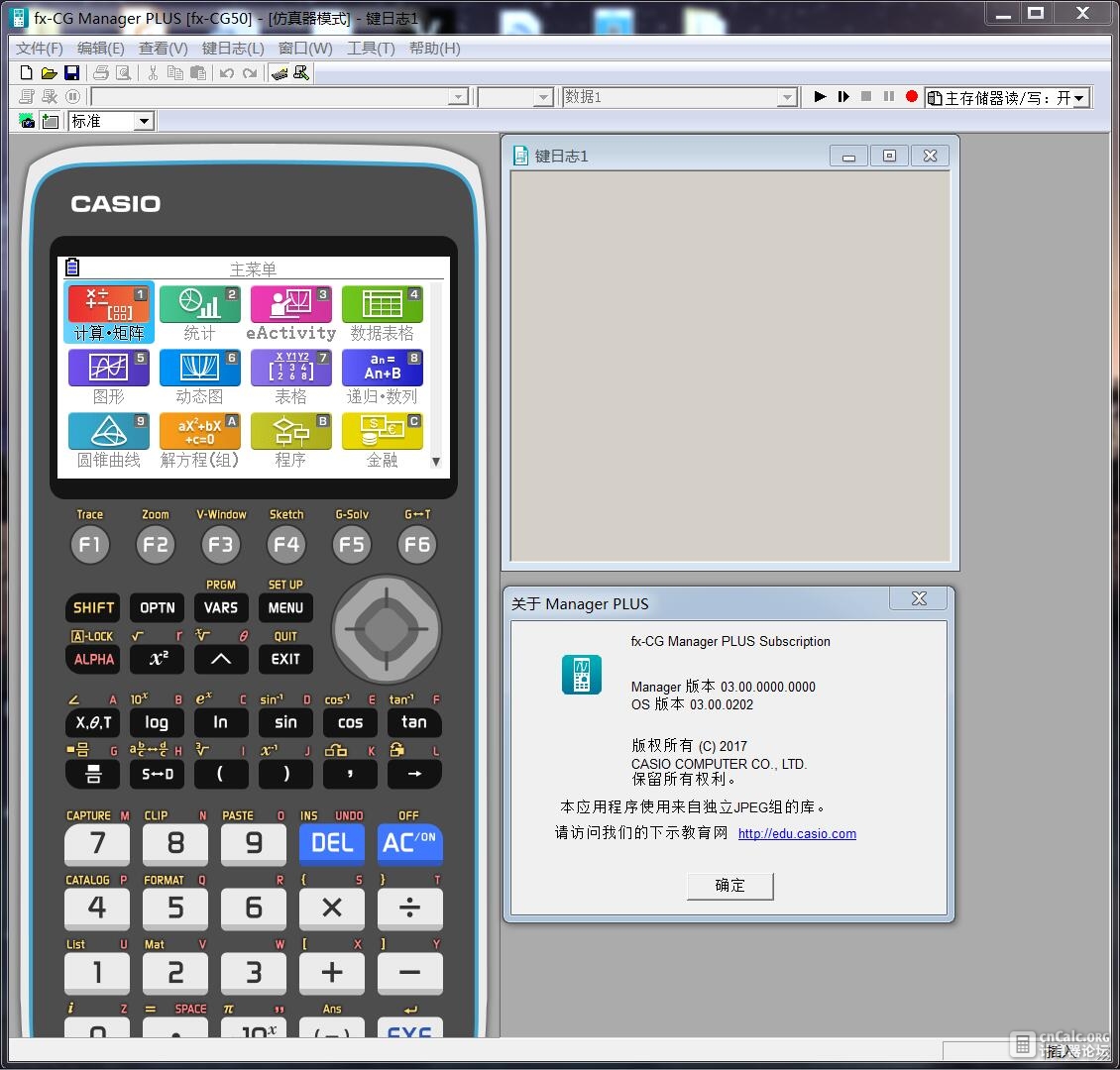Click the Print toolbar icon
Viewport: 1120px width, 1070px height.
(101, 72)
